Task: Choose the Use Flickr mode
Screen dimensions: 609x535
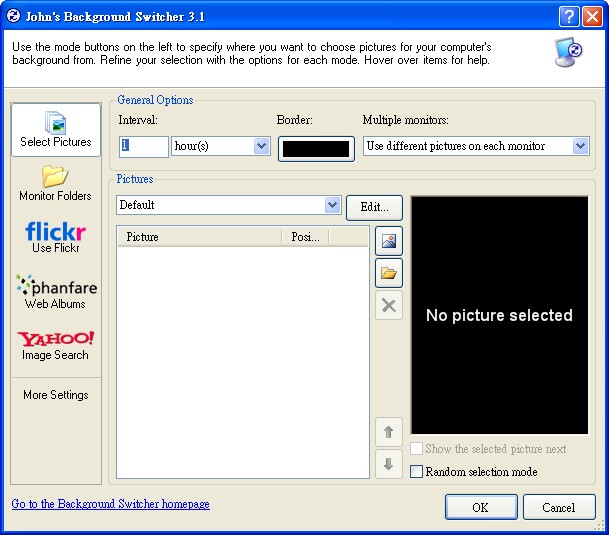Action: coord(56,237)
